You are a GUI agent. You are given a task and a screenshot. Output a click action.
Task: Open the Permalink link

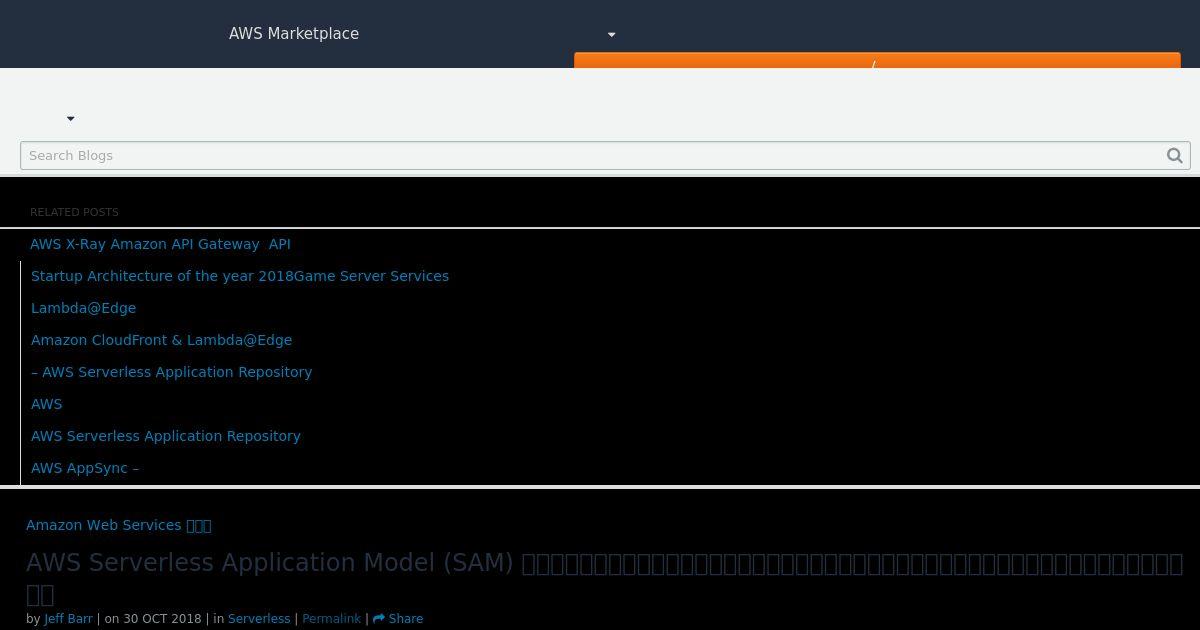click(331, 619)
